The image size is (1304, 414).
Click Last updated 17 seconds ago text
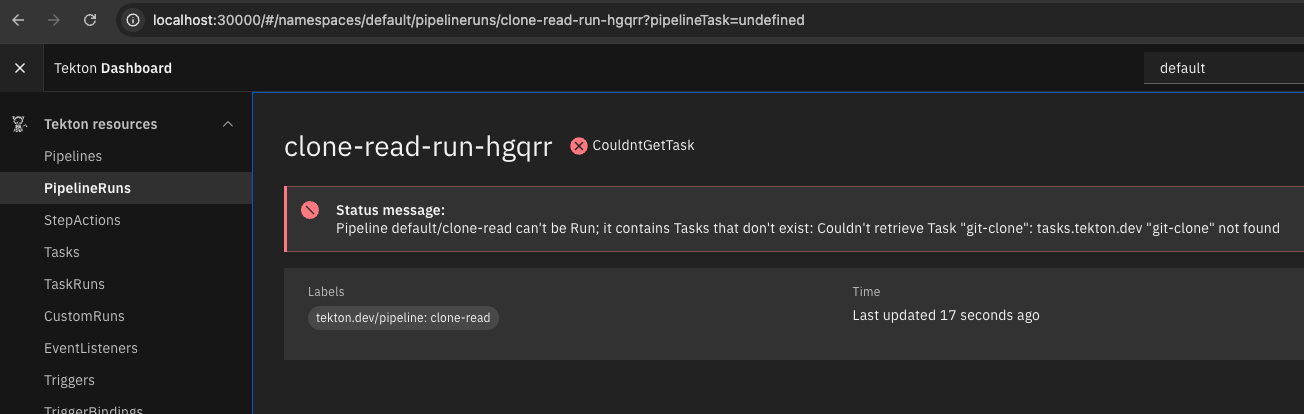point(946,315)
